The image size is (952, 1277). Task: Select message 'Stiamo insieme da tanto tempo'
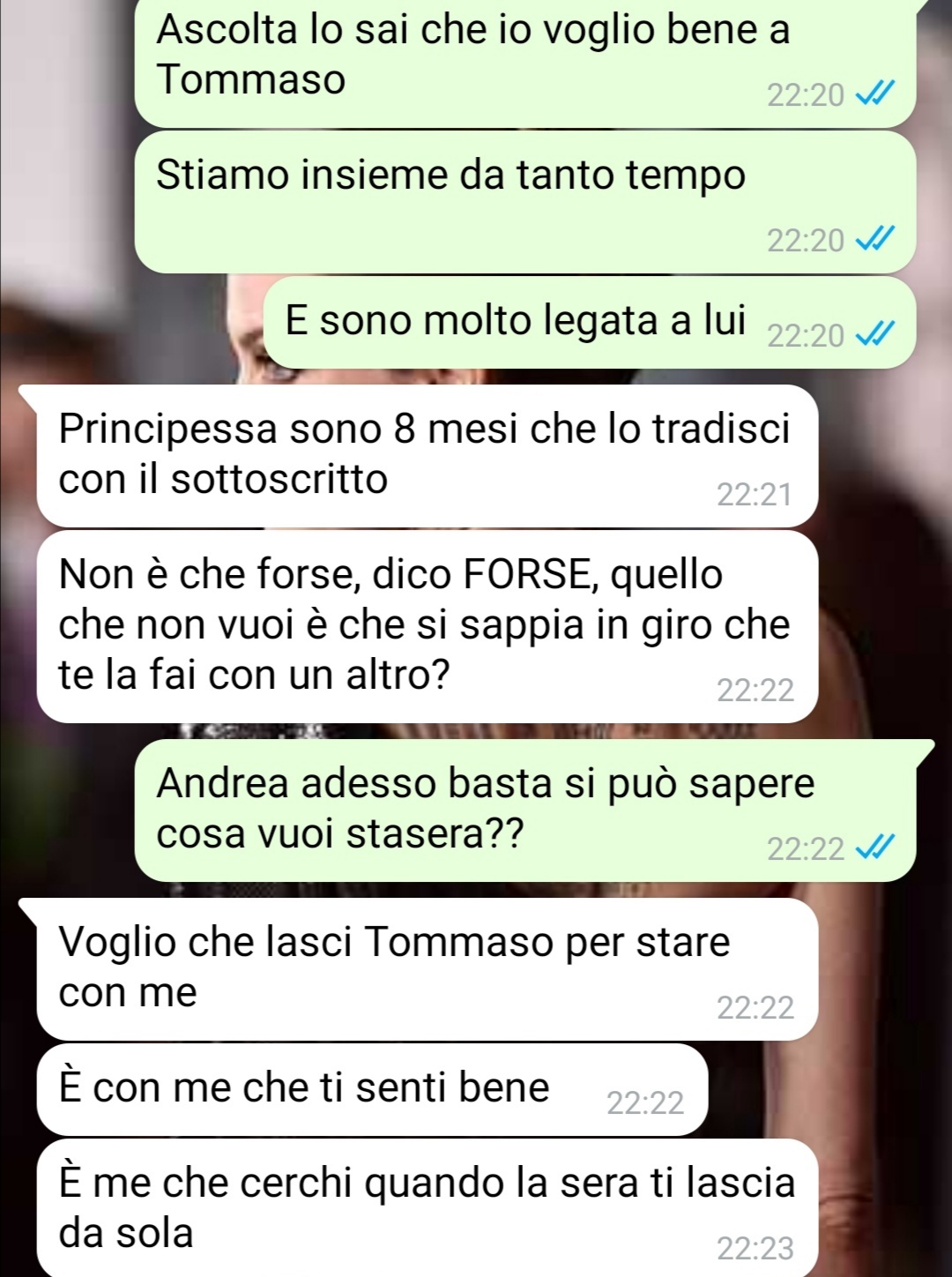point(525,202)
